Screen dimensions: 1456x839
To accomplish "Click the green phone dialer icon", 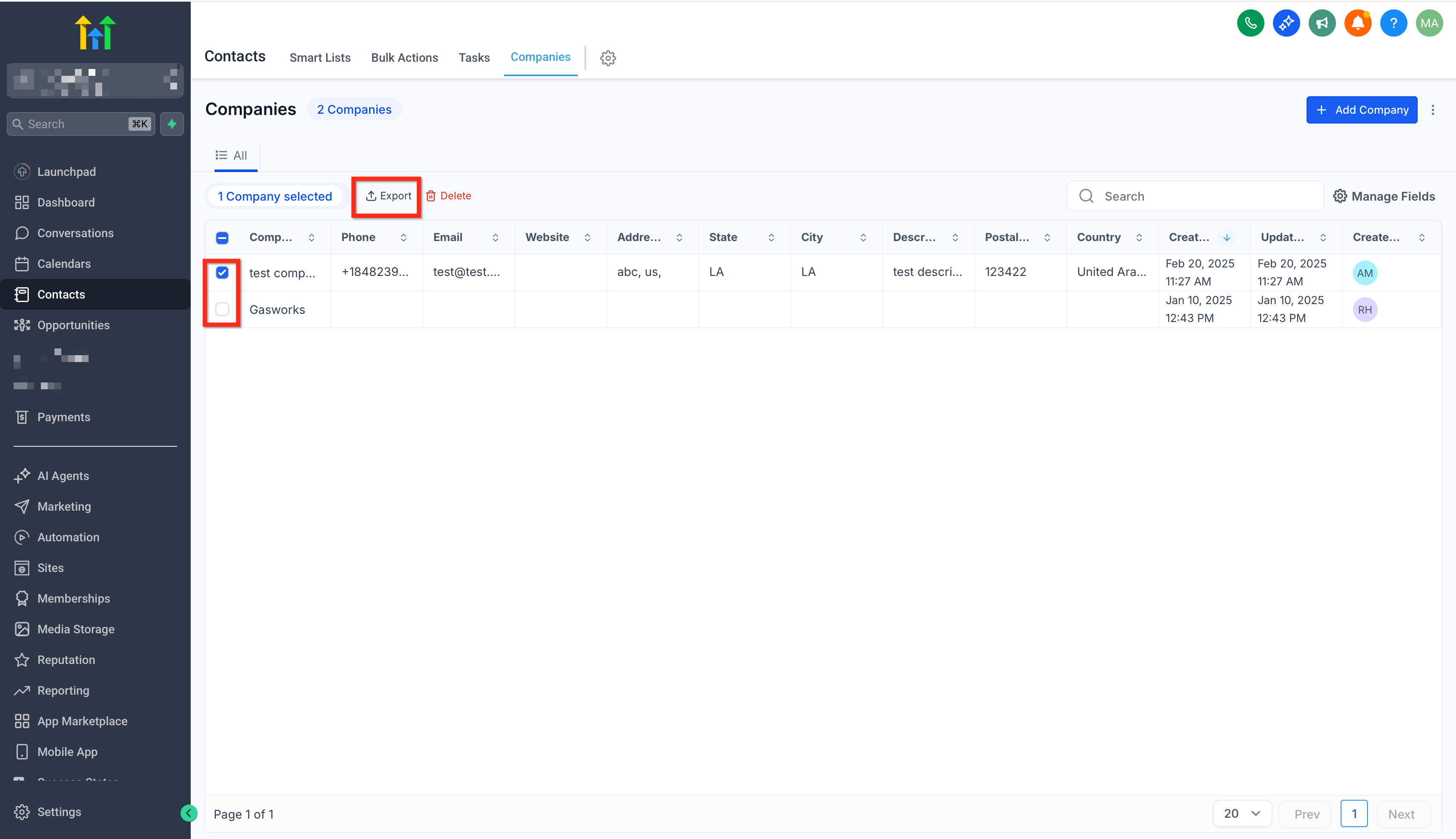I will [x=1250, y=23].
